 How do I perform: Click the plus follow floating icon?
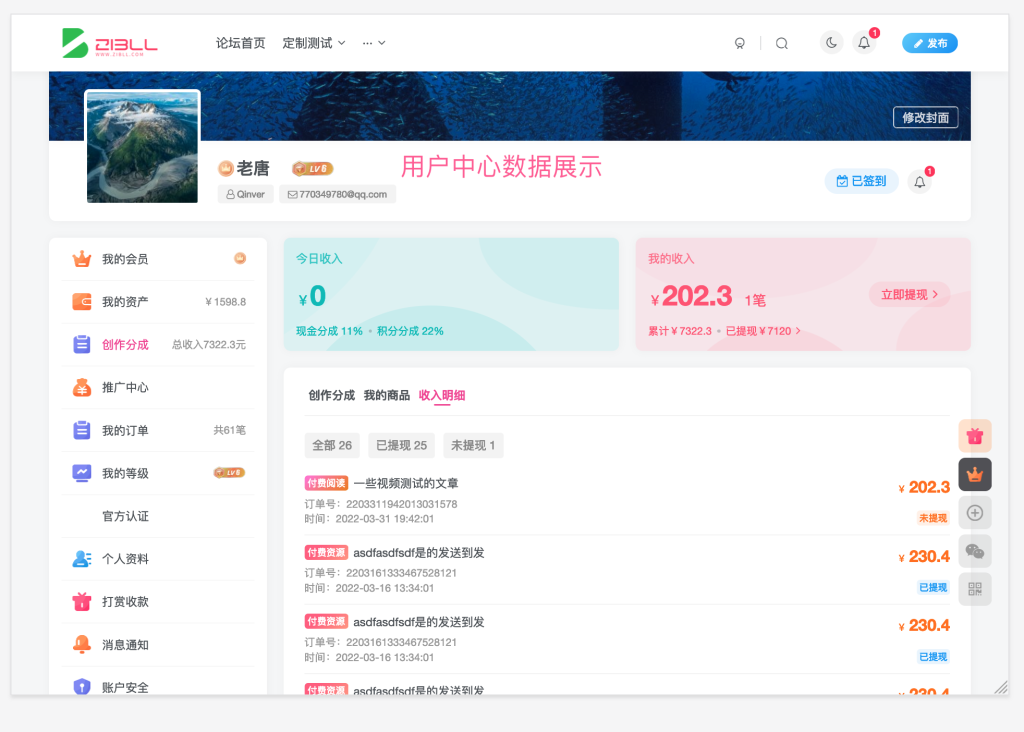(x=975, y=512)
